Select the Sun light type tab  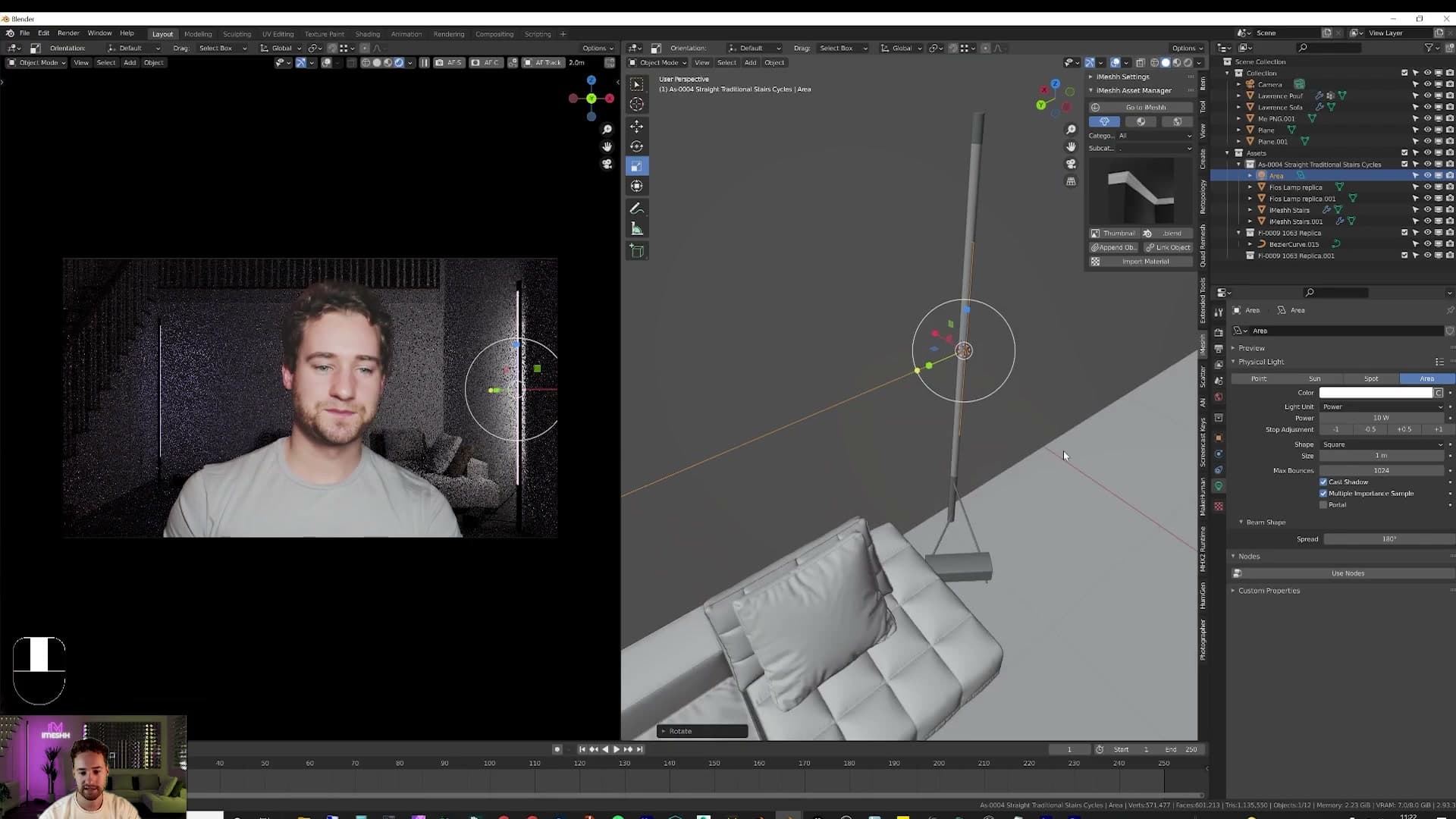point(1315,378)
